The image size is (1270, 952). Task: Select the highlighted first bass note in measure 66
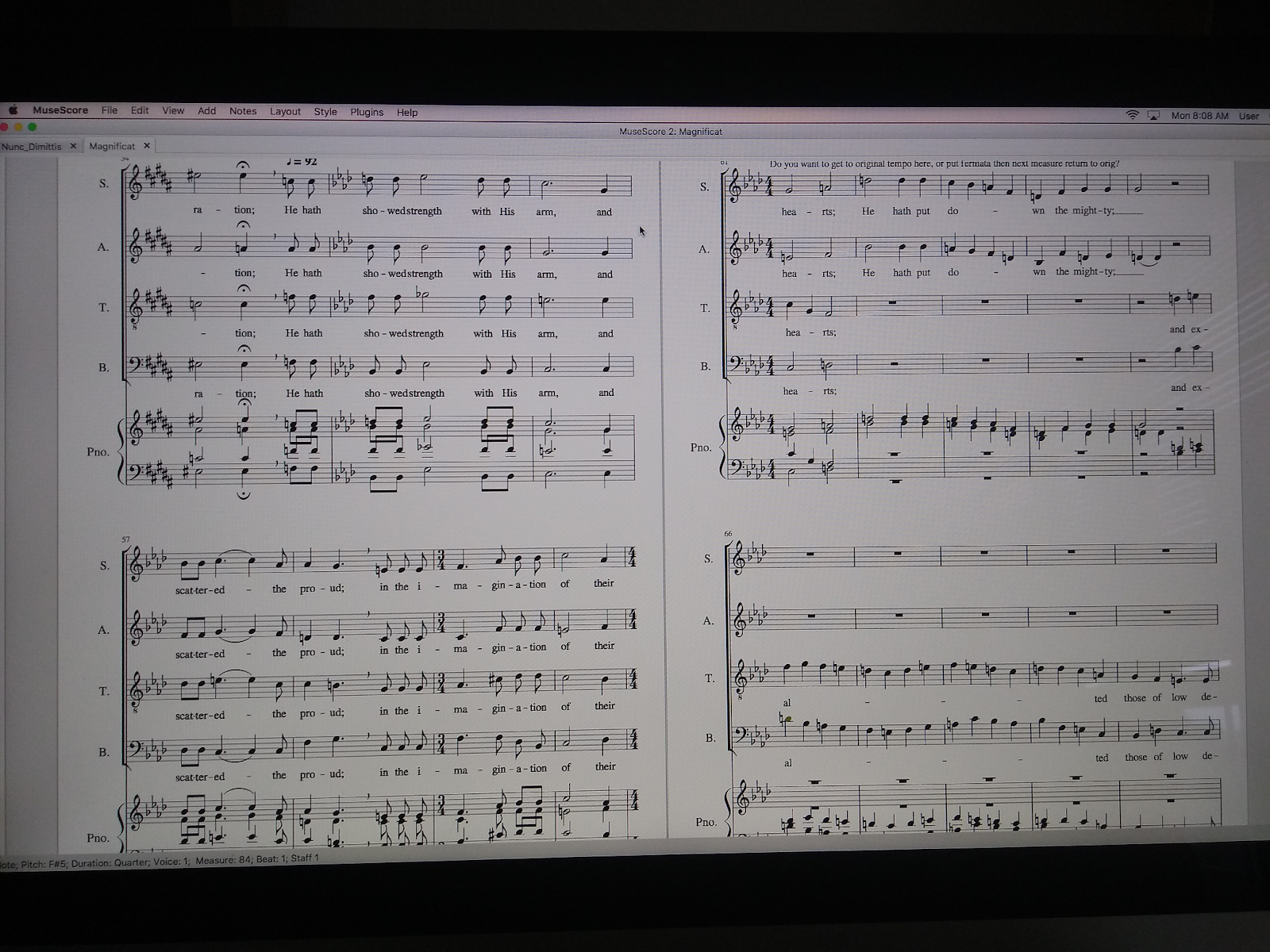[787, 720]
